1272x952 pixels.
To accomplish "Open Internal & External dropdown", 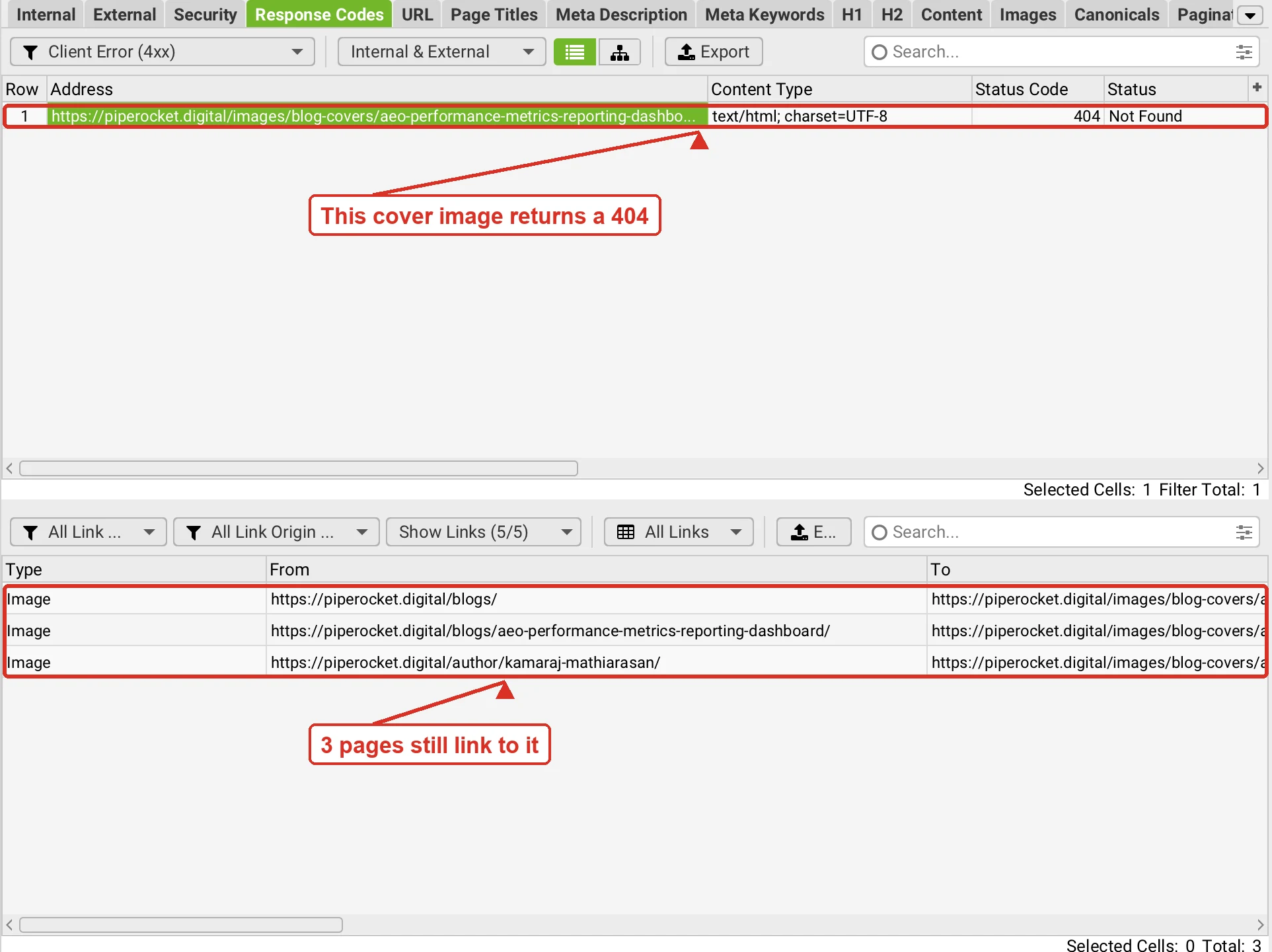I will pyautogui.click(x=441, y=52).
